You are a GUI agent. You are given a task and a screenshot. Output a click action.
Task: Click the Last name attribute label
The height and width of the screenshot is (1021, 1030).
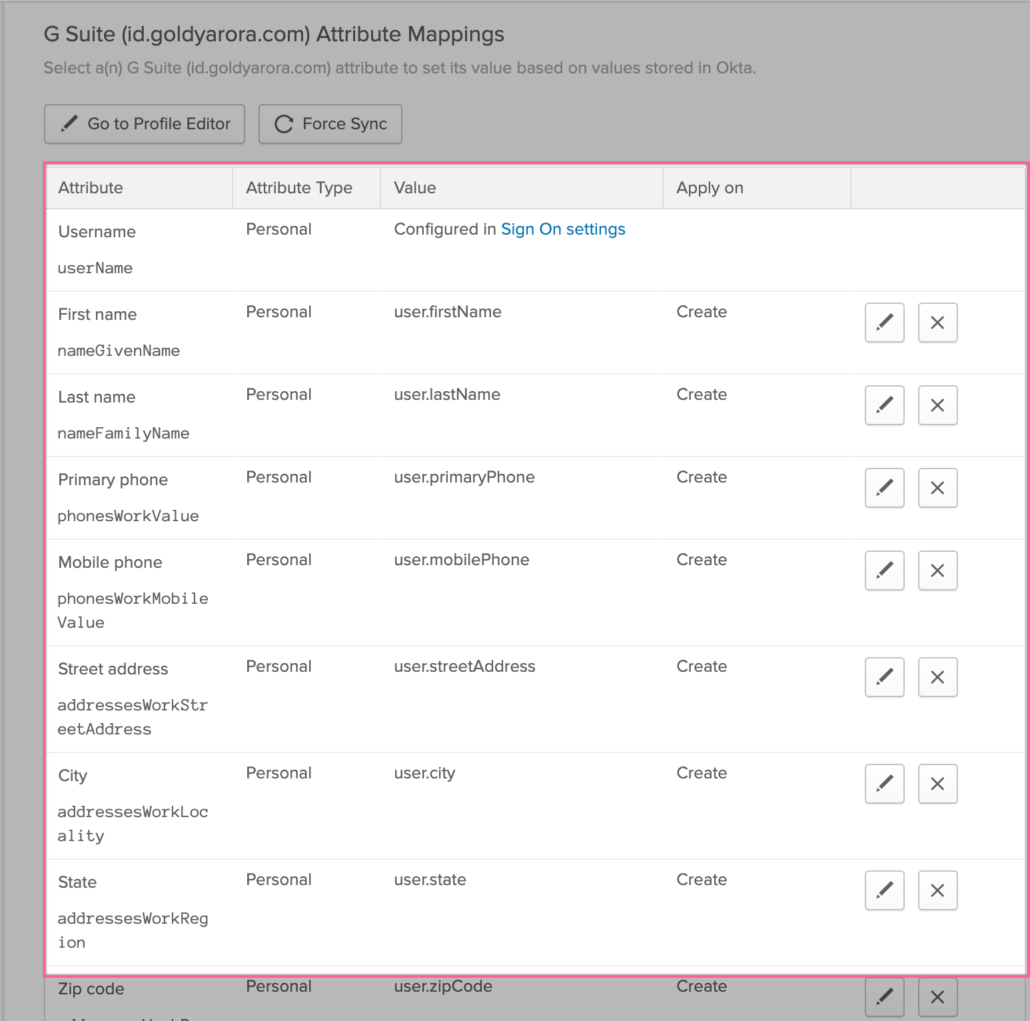coord(97,397)
